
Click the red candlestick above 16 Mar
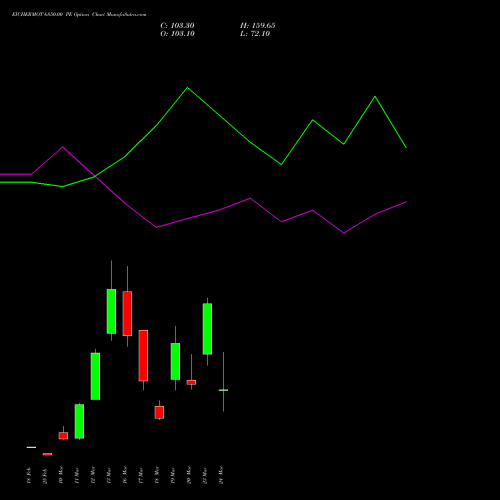click(127, 313)
